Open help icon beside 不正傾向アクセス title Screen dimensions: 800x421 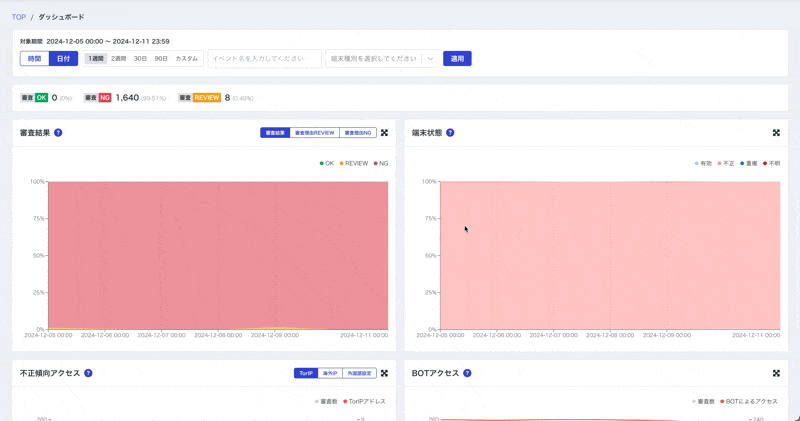pos(88,373)
